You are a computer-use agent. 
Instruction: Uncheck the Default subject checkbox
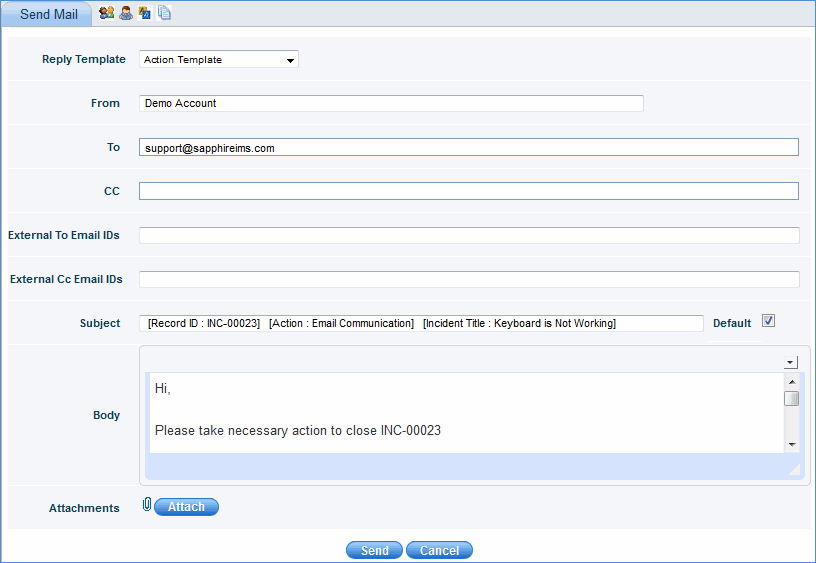(768, 321)
